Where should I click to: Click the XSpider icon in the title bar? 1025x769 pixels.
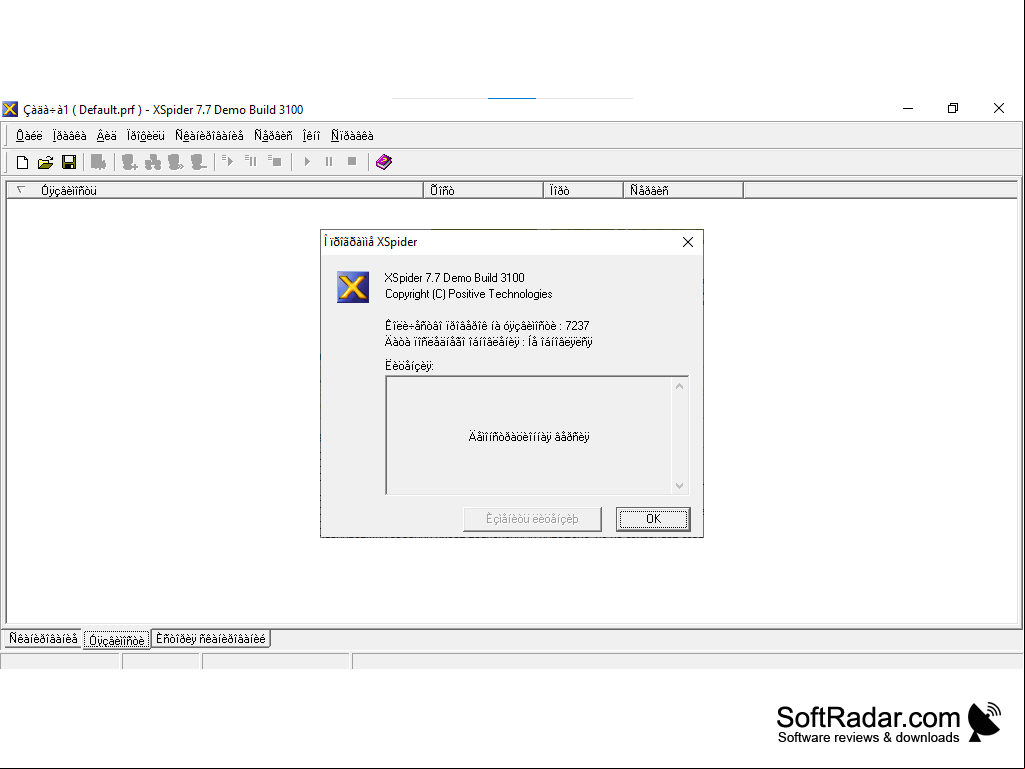point(10,109)
